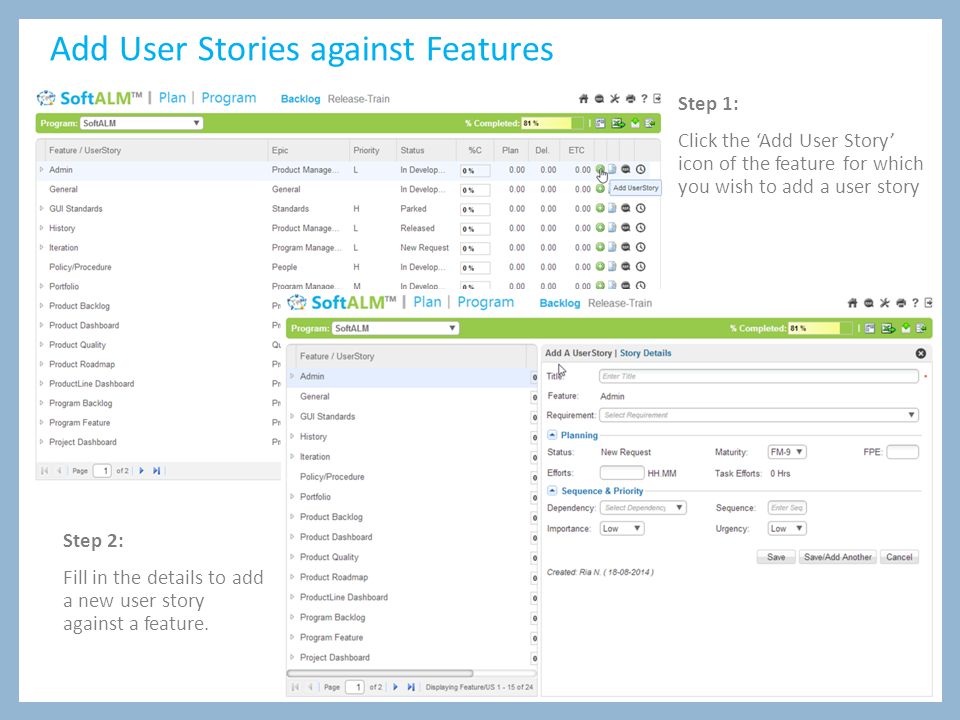Close the Add A UserStory panel

click(x=921, y=353)
